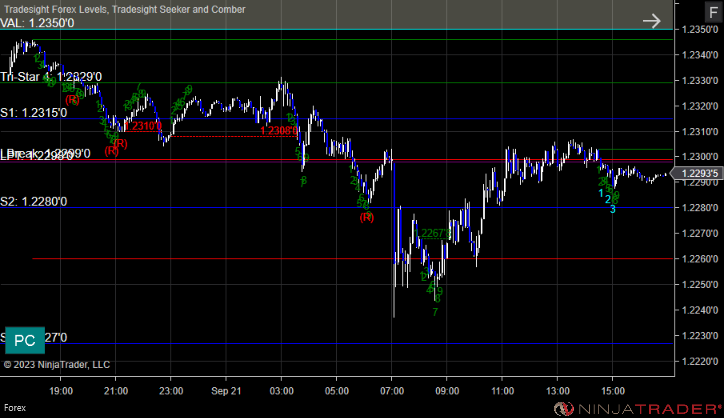Image resolution: width=724 pixels, height=418 pixels.
Task: Click the 1.2240'0 price axis label
Action: point(700,310)
